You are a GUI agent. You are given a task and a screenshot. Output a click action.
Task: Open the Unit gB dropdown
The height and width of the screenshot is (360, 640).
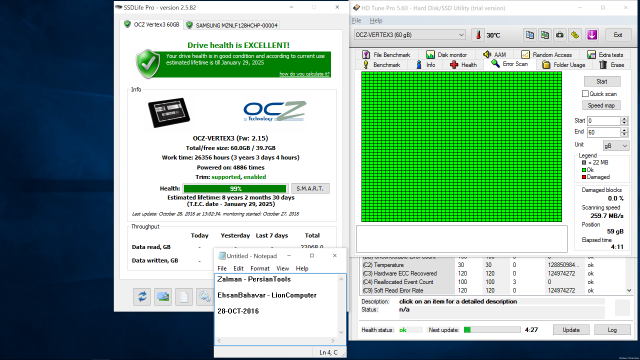(x=616, y=146)
